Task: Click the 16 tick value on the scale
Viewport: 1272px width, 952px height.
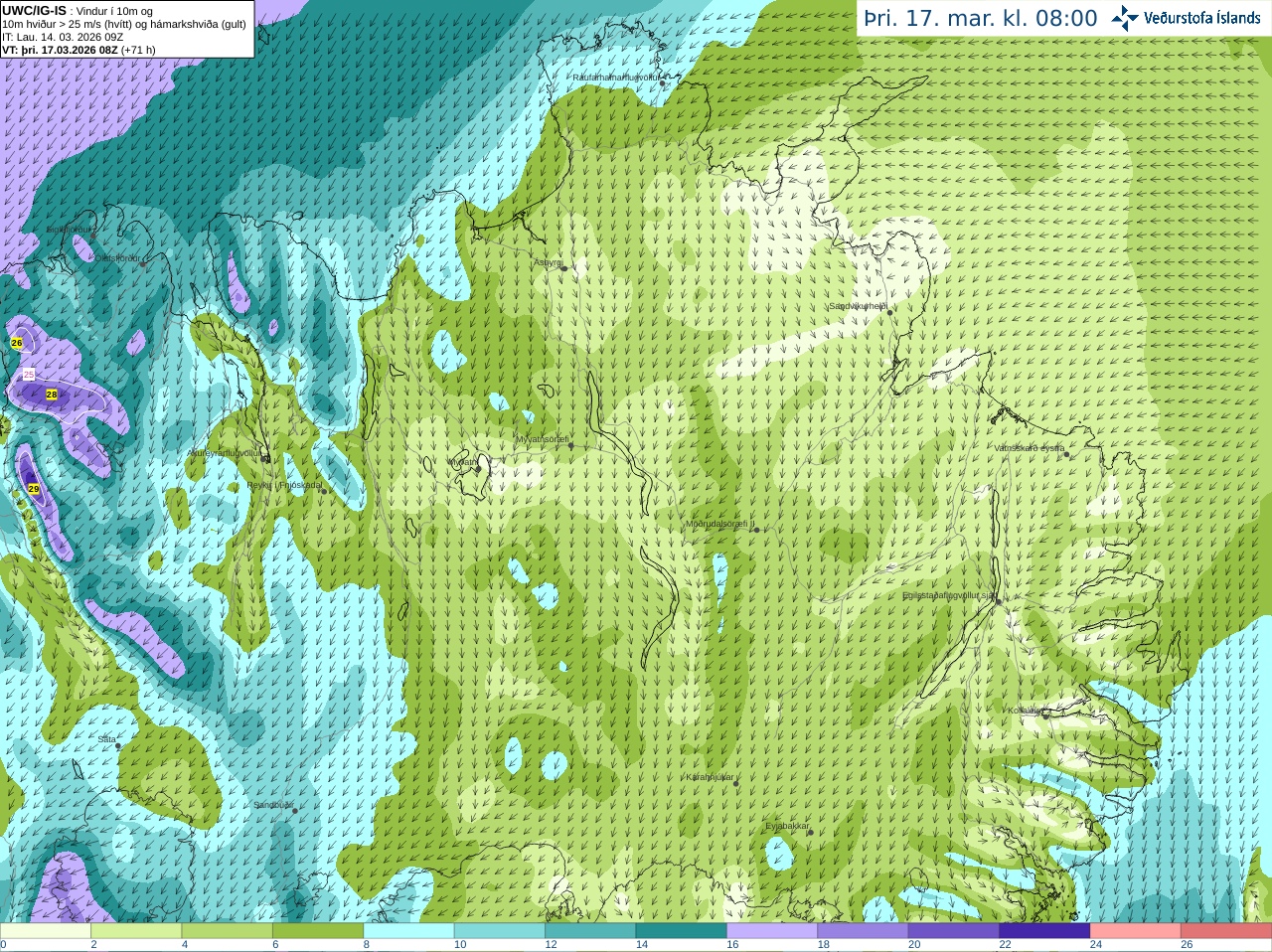Action: tap(731, 945)
